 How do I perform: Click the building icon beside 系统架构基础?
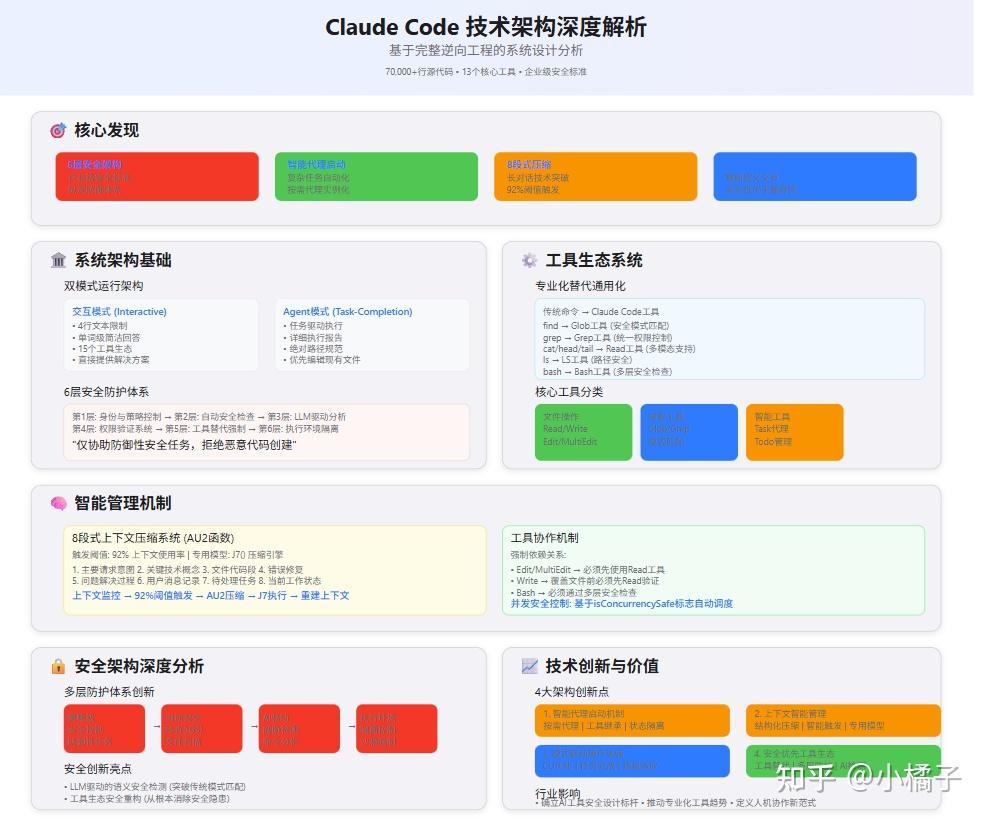58,260
